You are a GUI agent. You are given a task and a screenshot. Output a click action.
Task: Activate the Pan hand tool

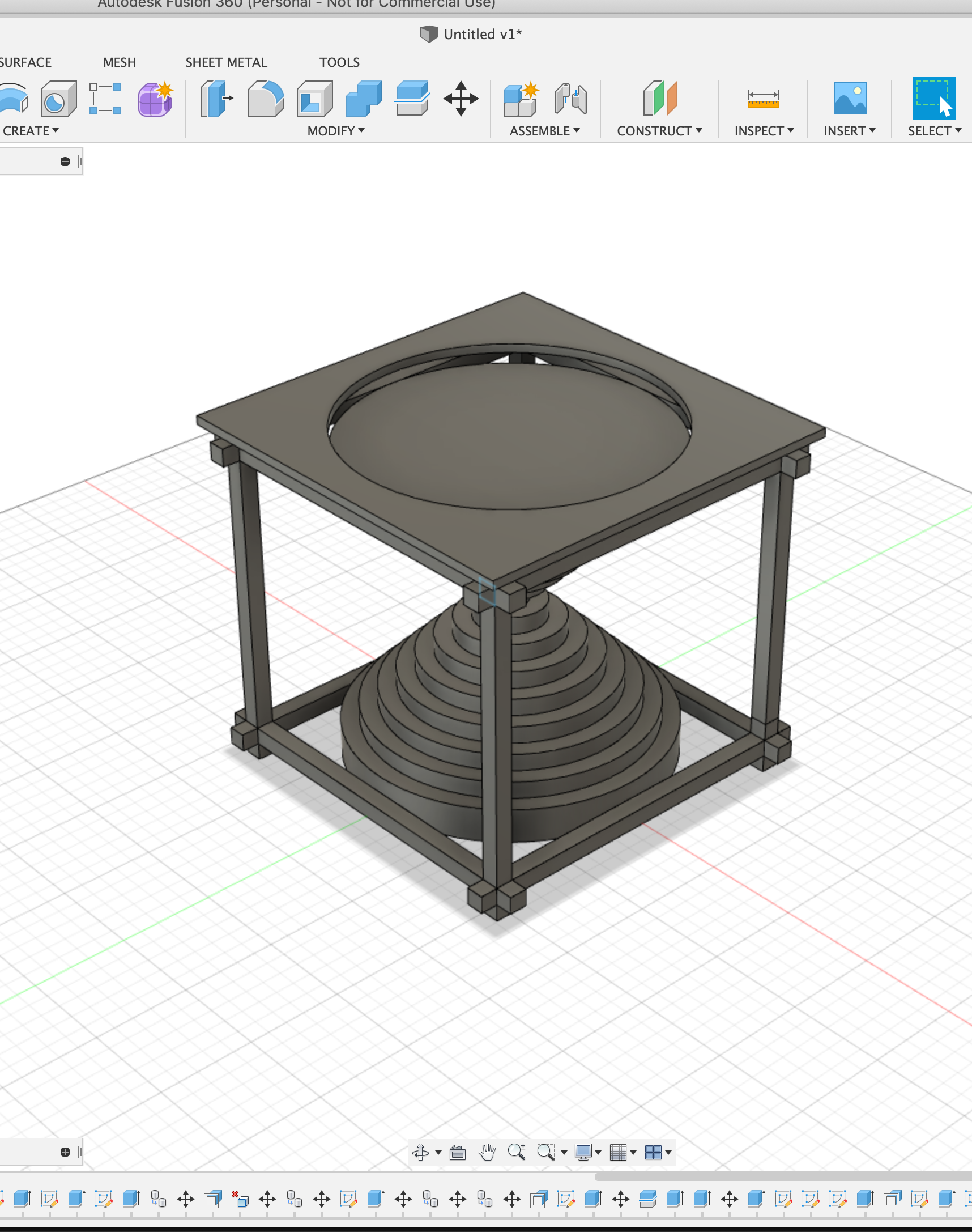point(487,1152)
